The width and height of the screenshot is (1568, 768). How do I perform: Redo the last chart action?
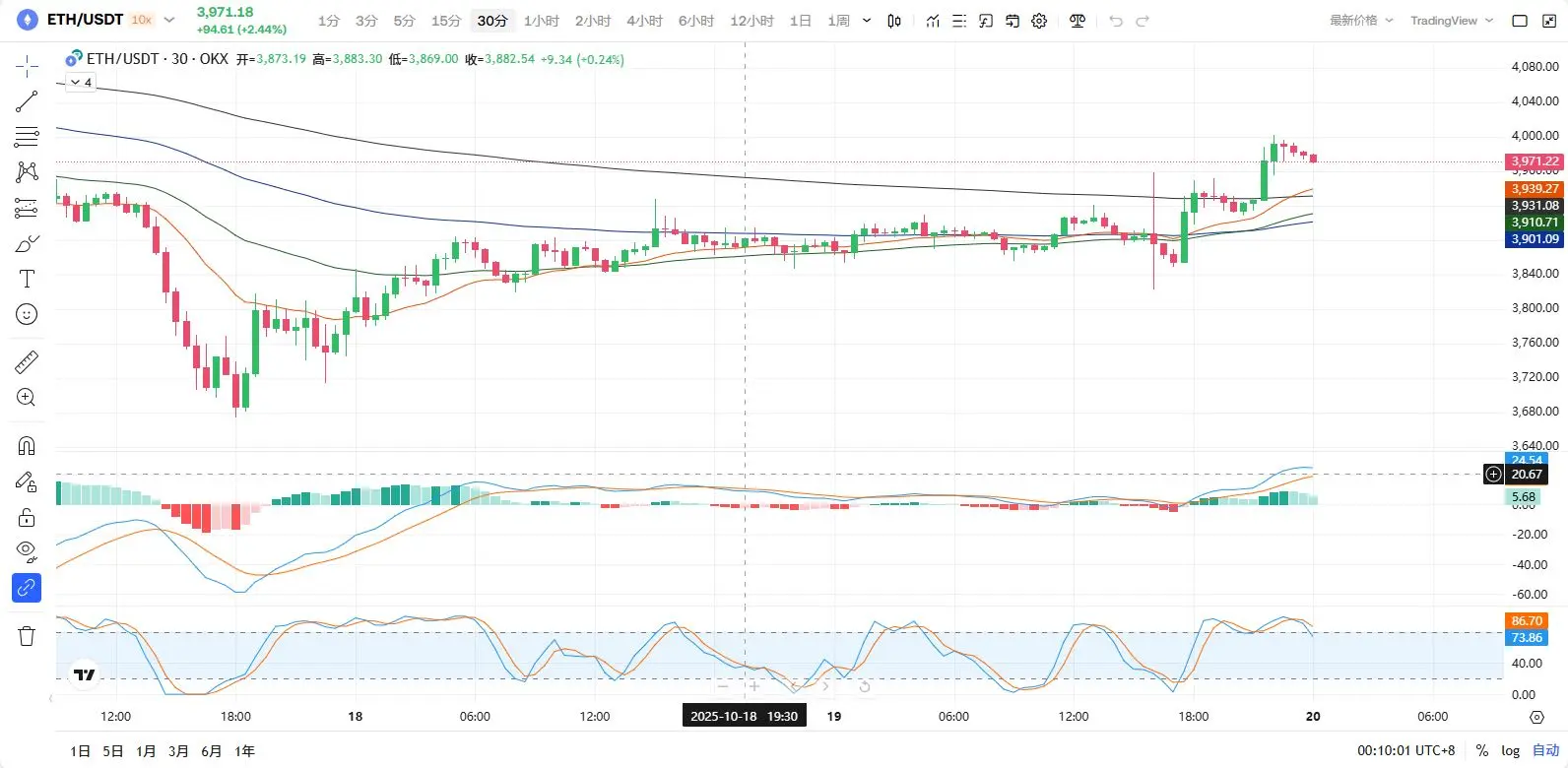click(x=1143, y=21)
